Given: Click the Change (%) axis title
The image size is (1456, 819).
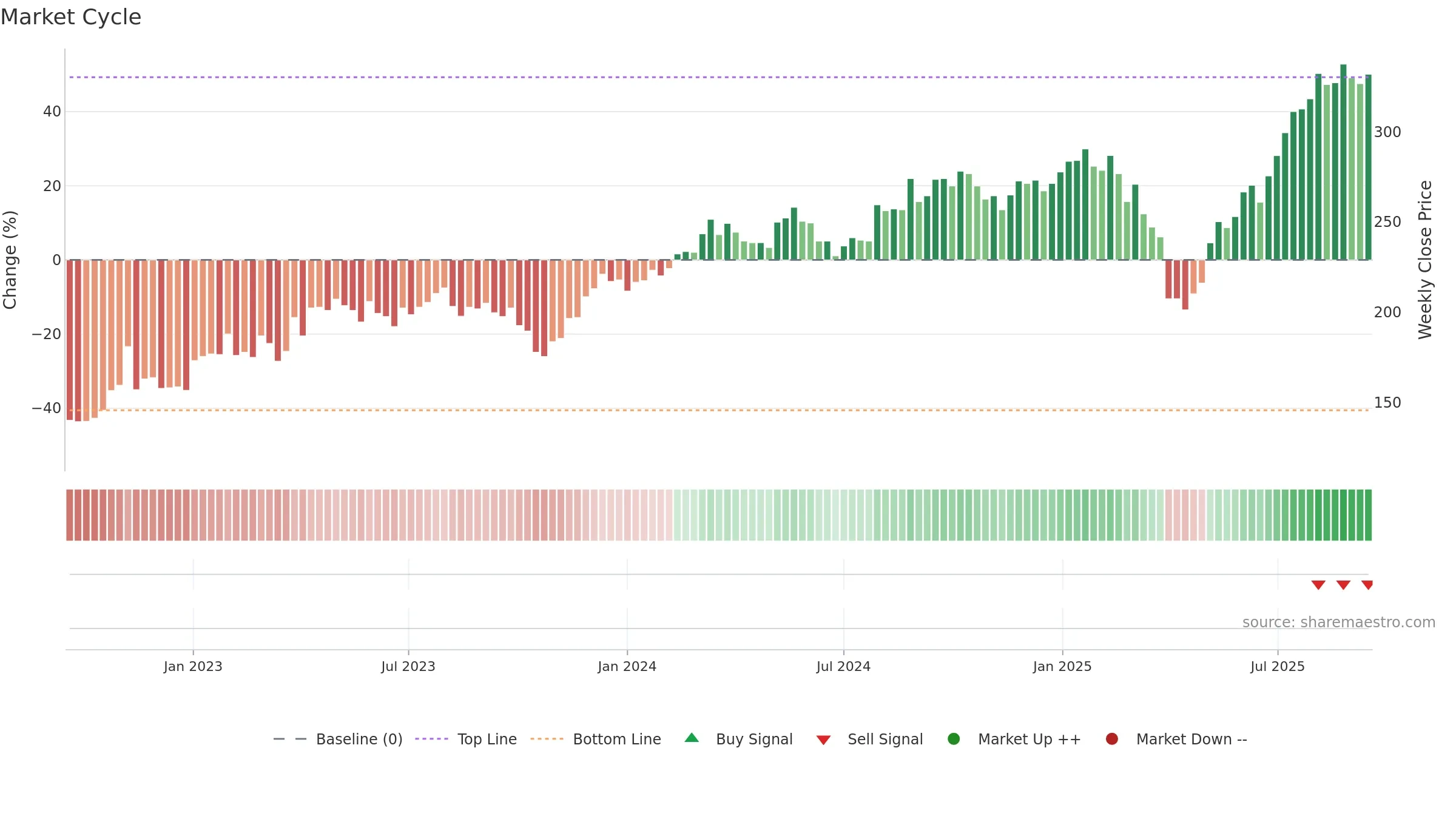Looking at the screenshot, I should coord(10,260).
